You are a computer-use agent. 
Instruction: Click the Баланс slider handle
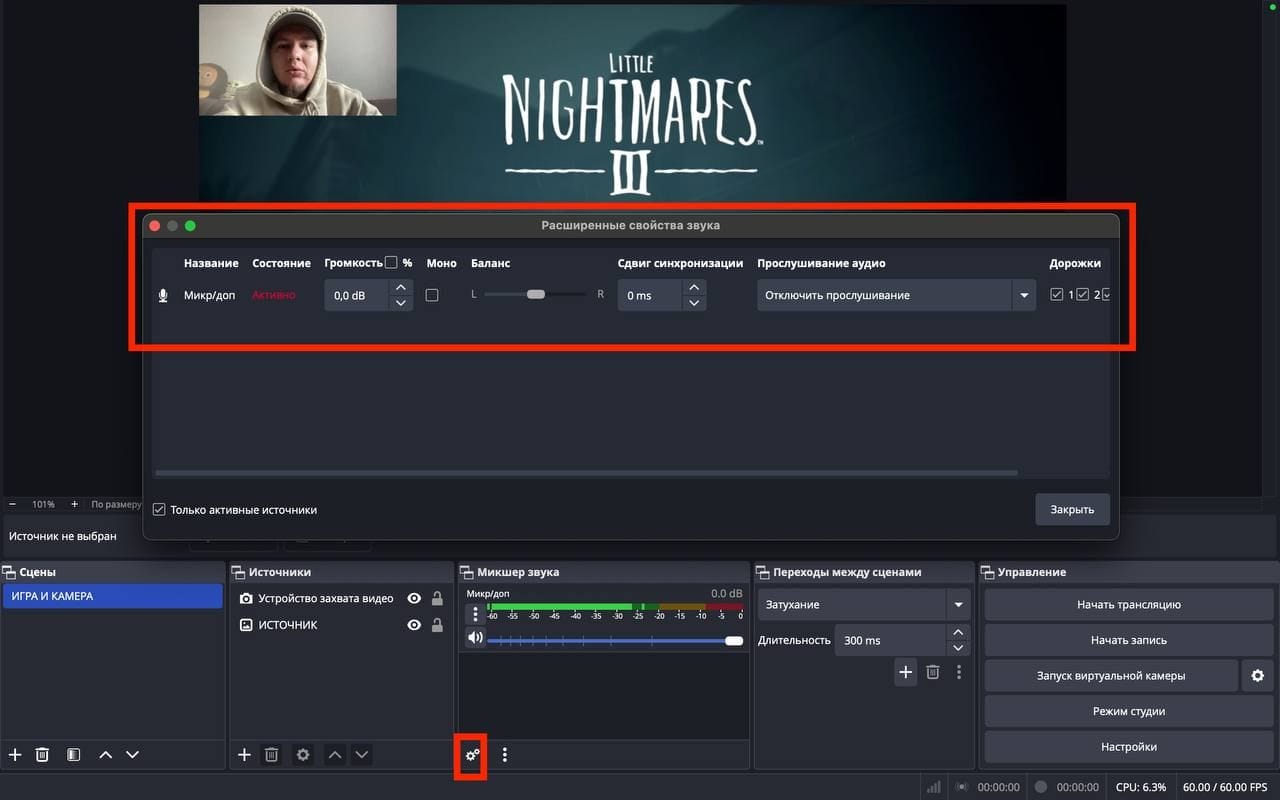point(536,295)
